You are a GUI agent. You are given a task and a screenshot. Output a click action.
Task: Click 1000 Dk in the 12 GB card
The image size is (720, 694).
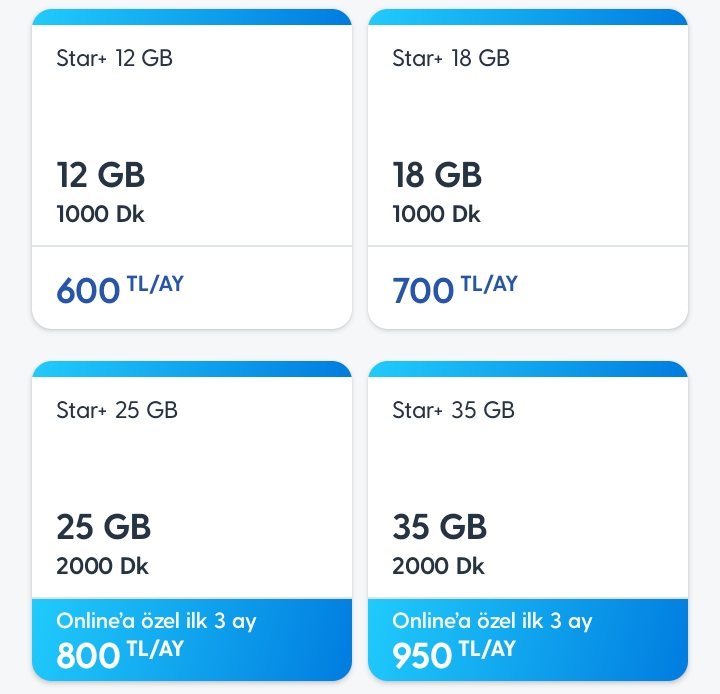[100, 214]
